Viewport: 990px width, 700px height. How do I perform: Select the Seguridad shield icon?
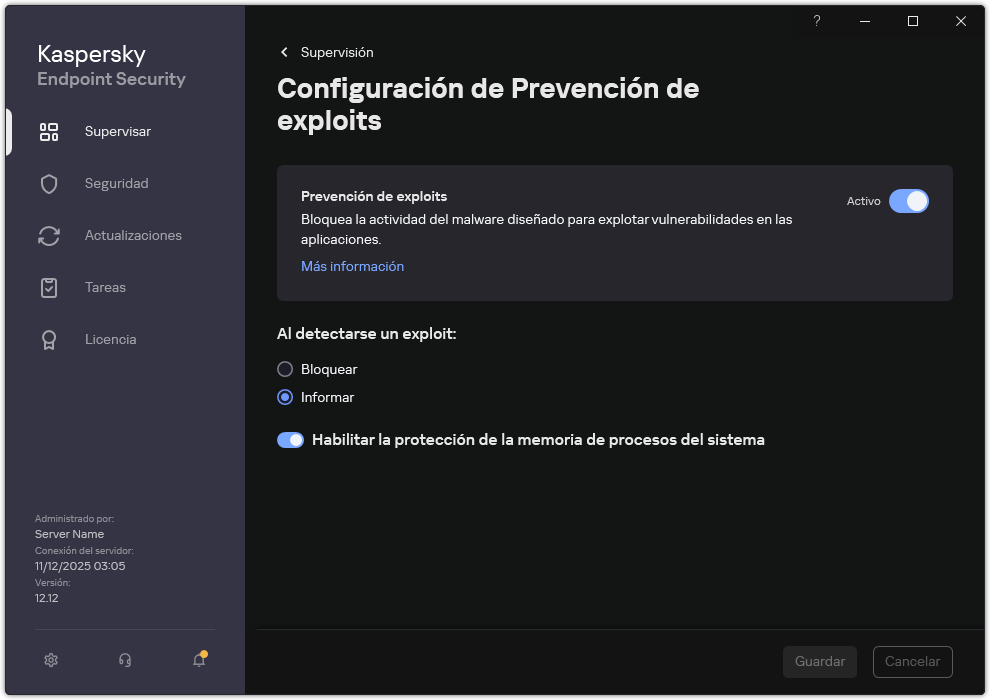[49, 183]
